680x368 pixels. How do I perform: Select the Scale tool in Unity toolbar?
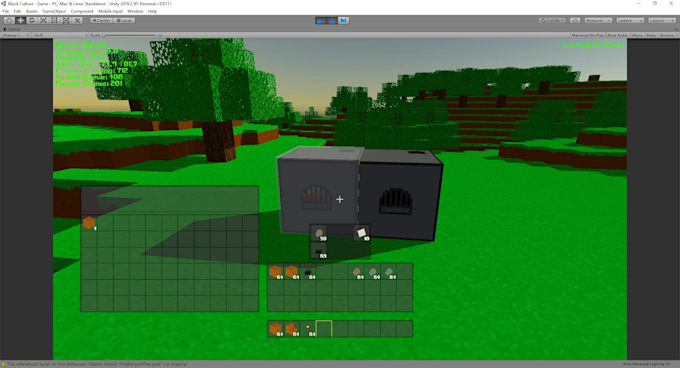click(x=43, y=20)
